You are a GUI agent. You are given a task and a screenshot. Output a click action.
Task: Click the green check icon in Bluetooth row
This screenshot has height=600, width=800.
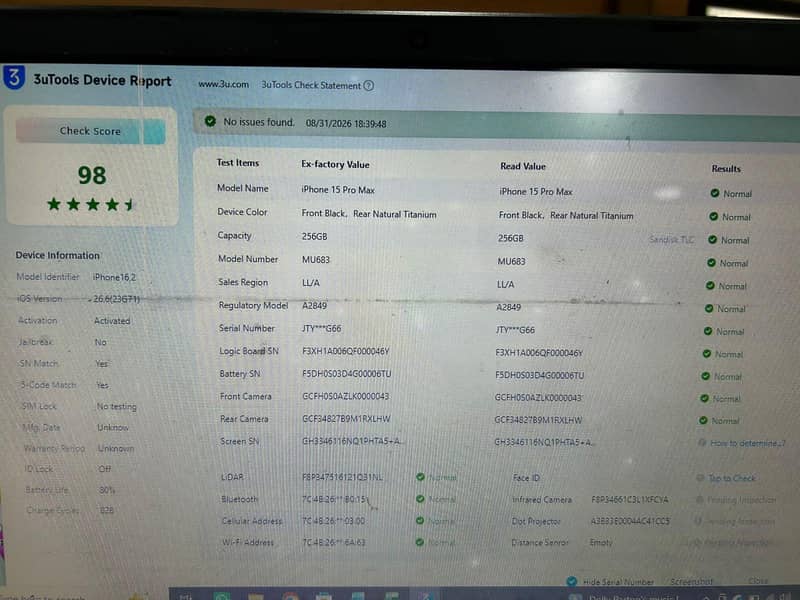pos(420,499)
